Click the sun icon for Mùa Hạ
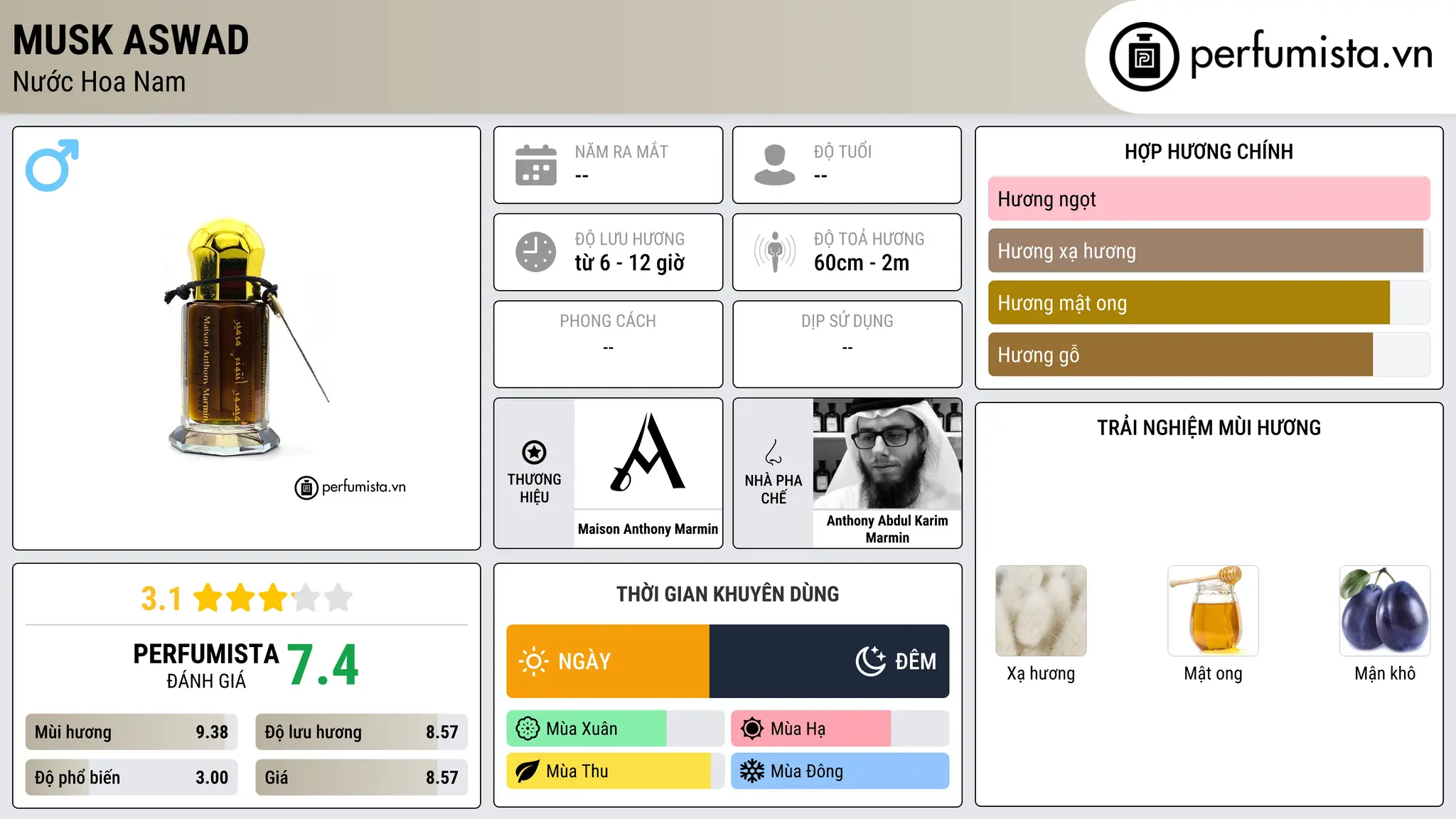The image size is (1456, 819). [752, 729]
